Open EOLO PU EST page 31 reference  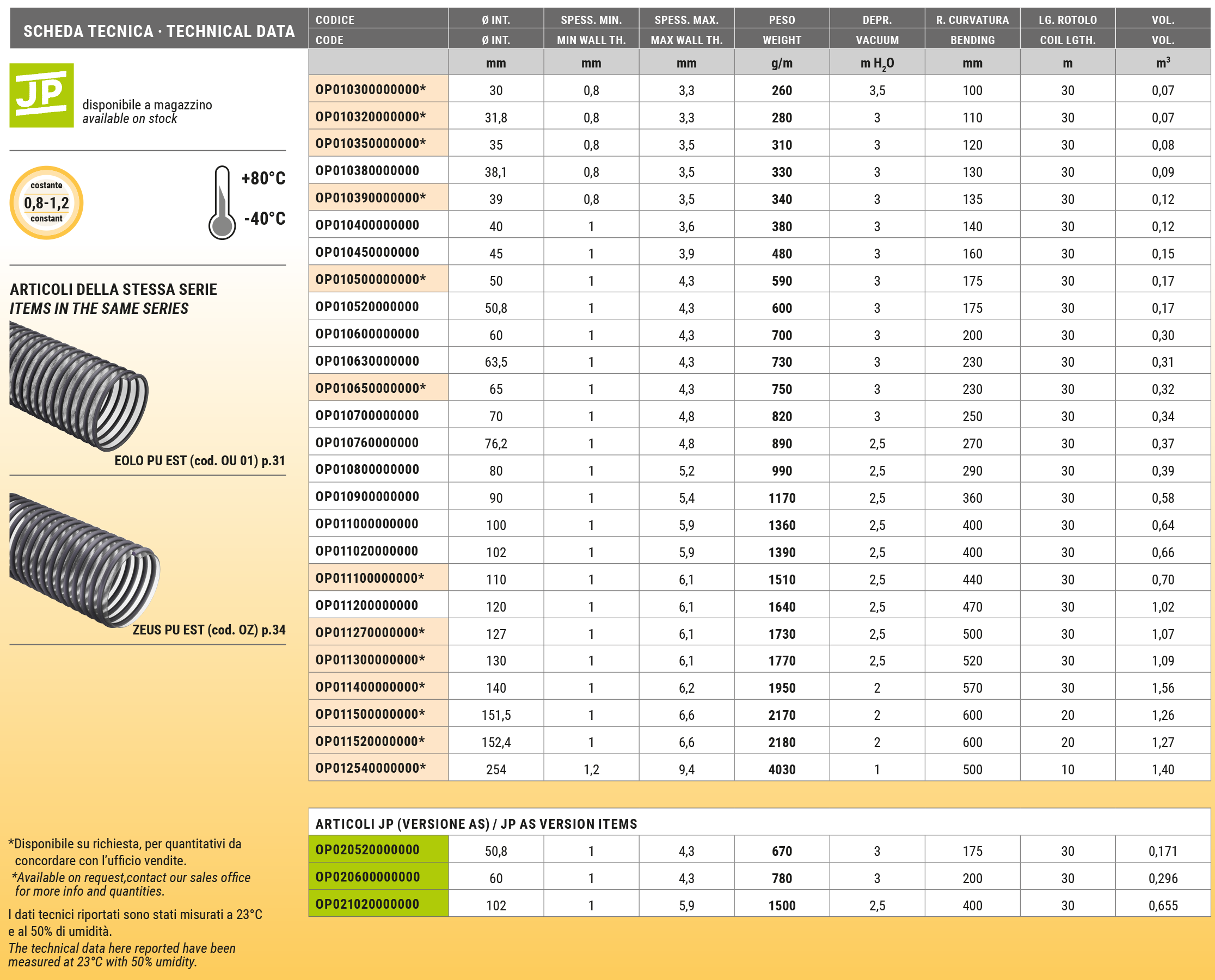[x=199, y=461]
